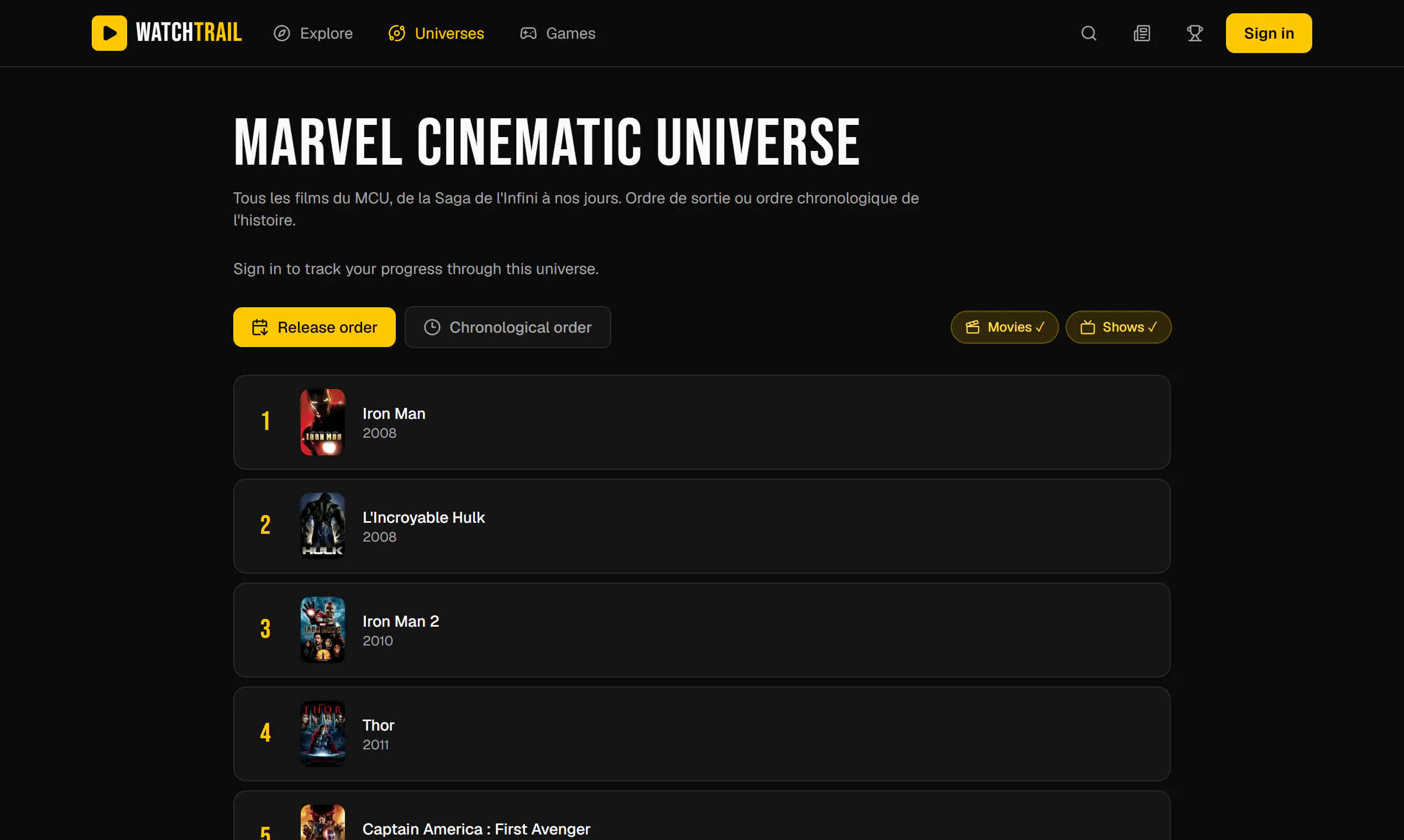Viewport: 1404px width, 840px height.
Task: Select the Release order tab
Action: tap(314, 327)
